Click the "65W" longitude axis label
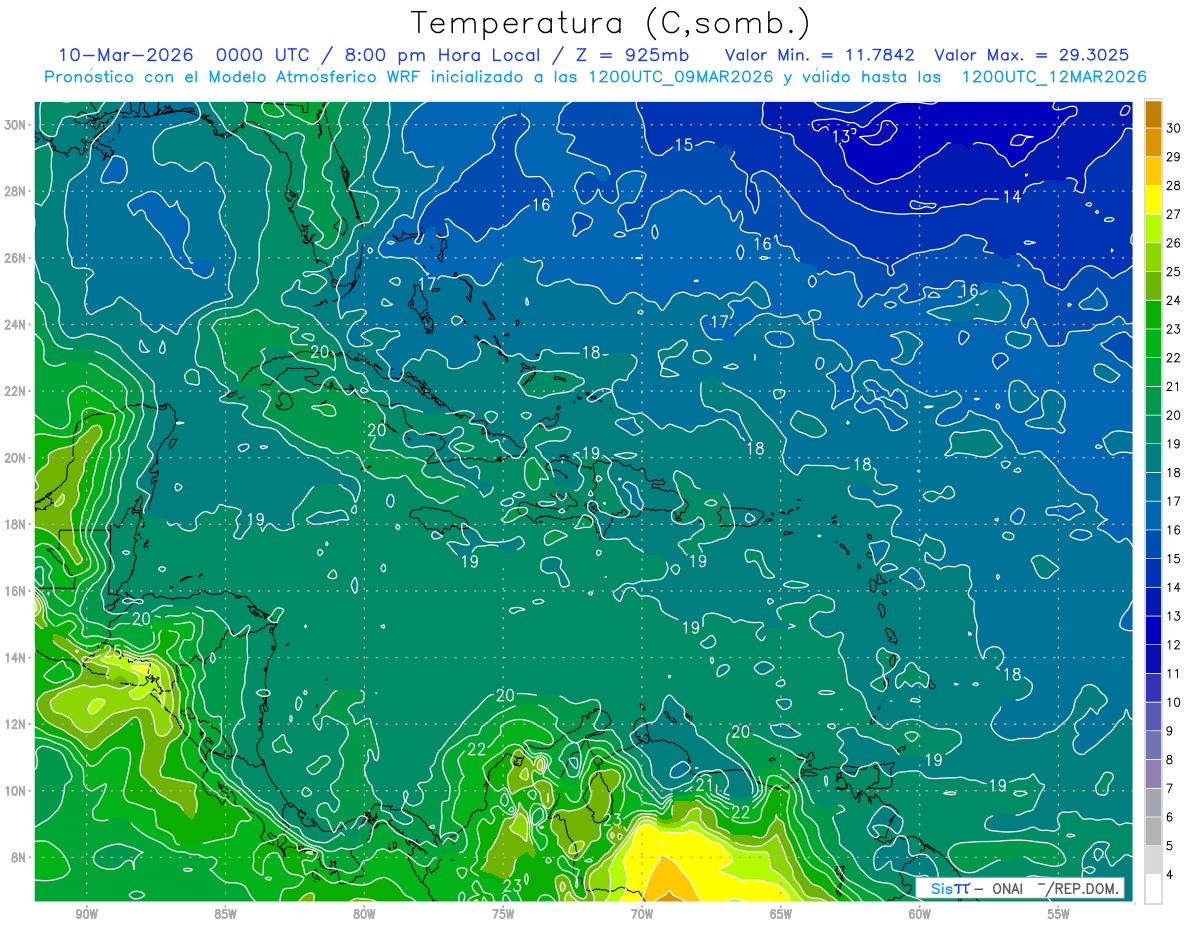 click(x=781, y=915)
